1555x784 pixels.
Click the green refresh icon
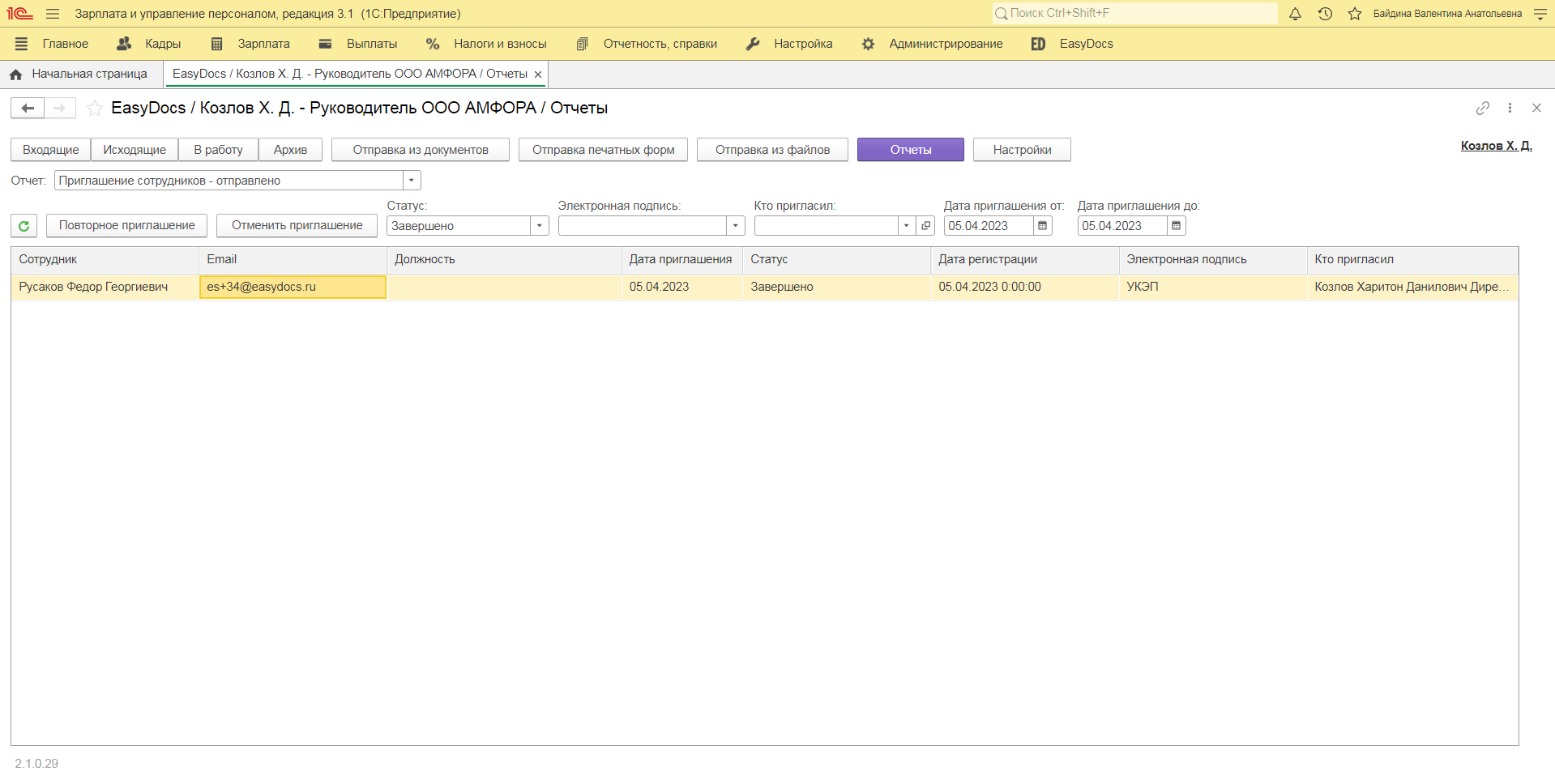point(23,226)
